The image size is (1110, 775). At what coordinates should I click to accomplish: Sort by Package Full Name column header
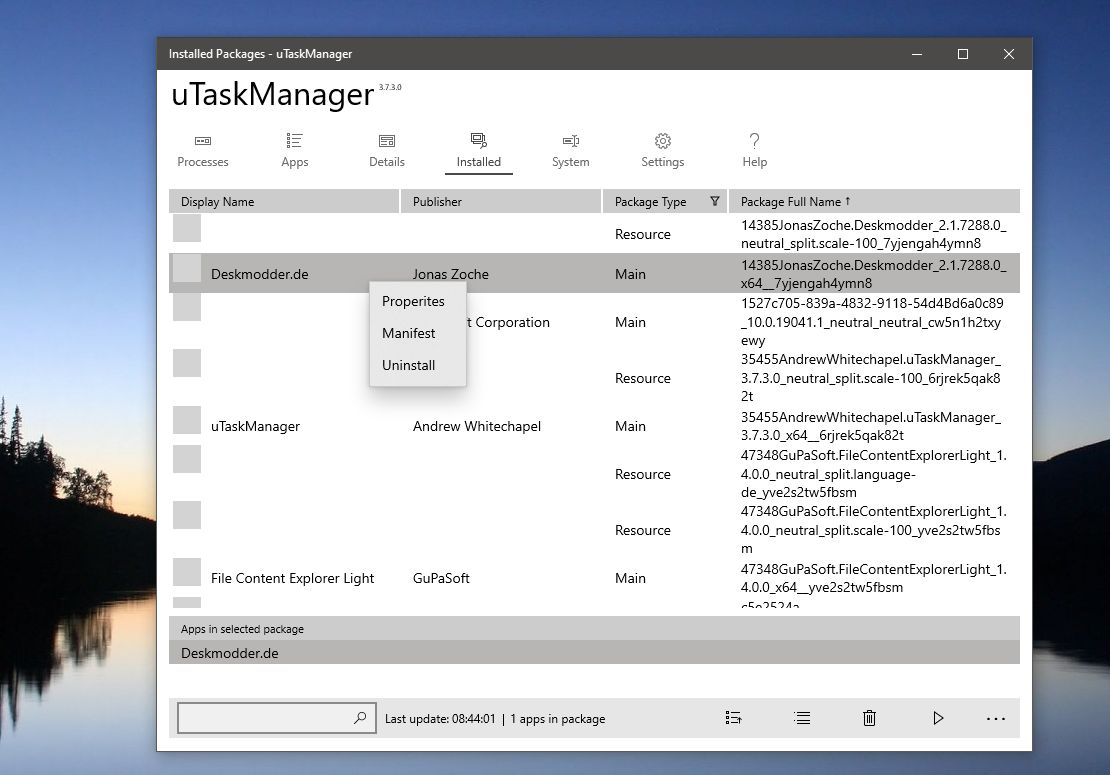pyautogui.click(x=874, y=202)
